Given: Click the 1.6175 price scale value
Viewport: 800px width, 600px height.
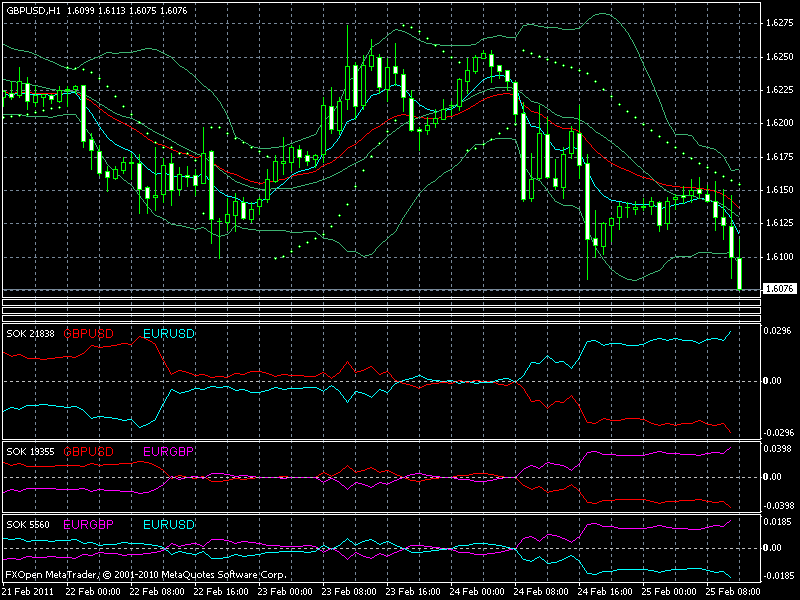Looking at the screenshot, I should click(x=780, y=157).
